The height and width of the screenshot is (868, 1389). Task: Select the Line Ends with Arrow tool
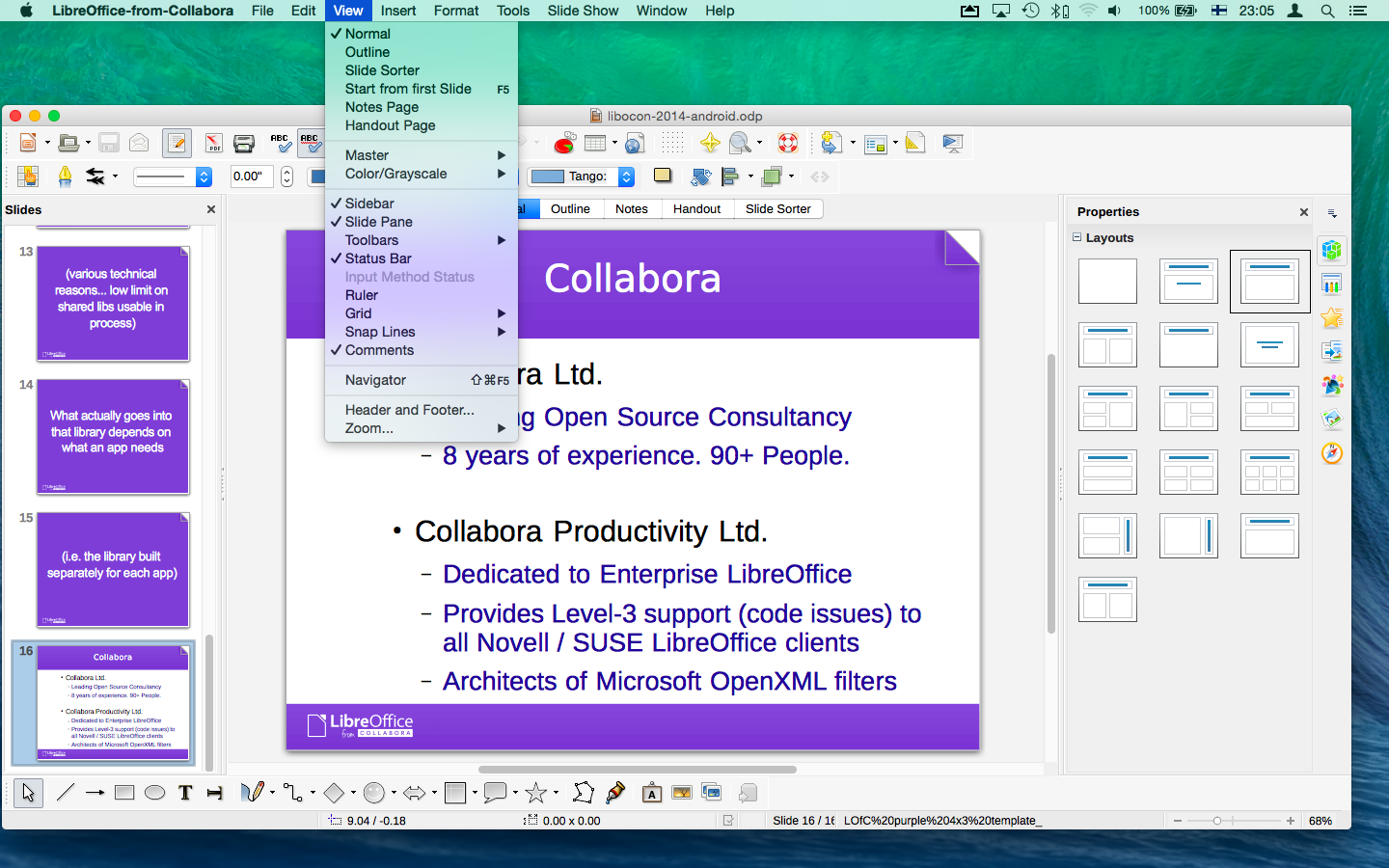[x=95, y=793]
